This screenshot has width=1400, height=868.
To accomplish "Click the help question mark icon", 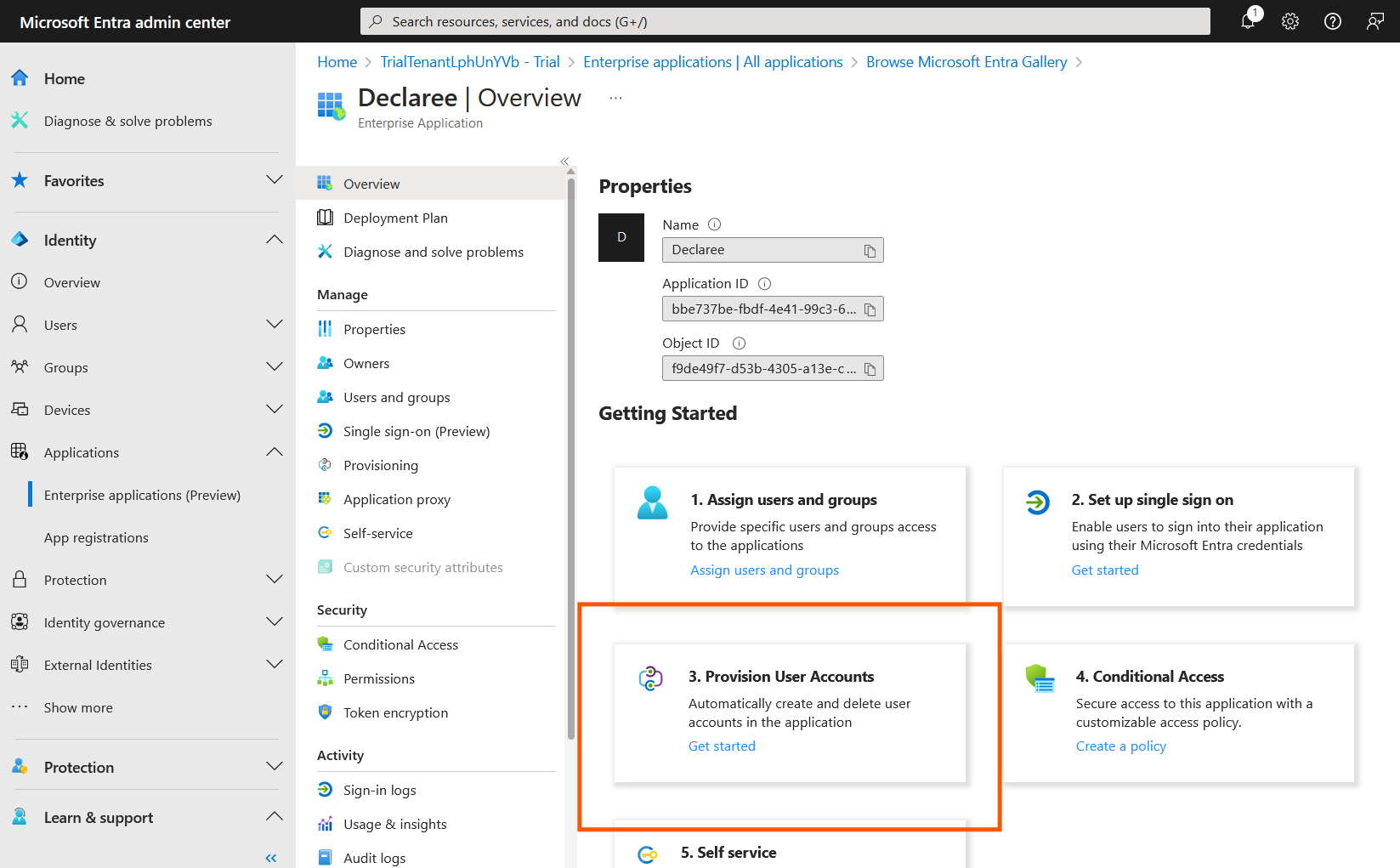I will pyautogui.click(x=1333, y=21).
